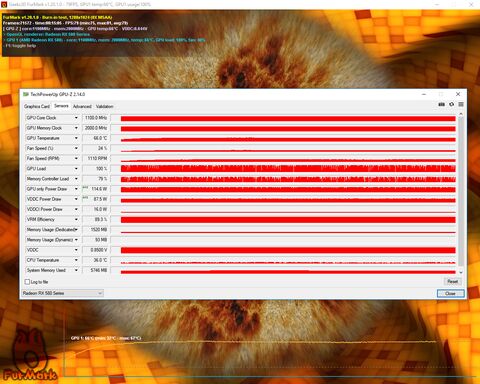This screenshot has height=384, width=480.
Task: Open the GPU-Z hamburger menu icon
Action: click(461, 104)
